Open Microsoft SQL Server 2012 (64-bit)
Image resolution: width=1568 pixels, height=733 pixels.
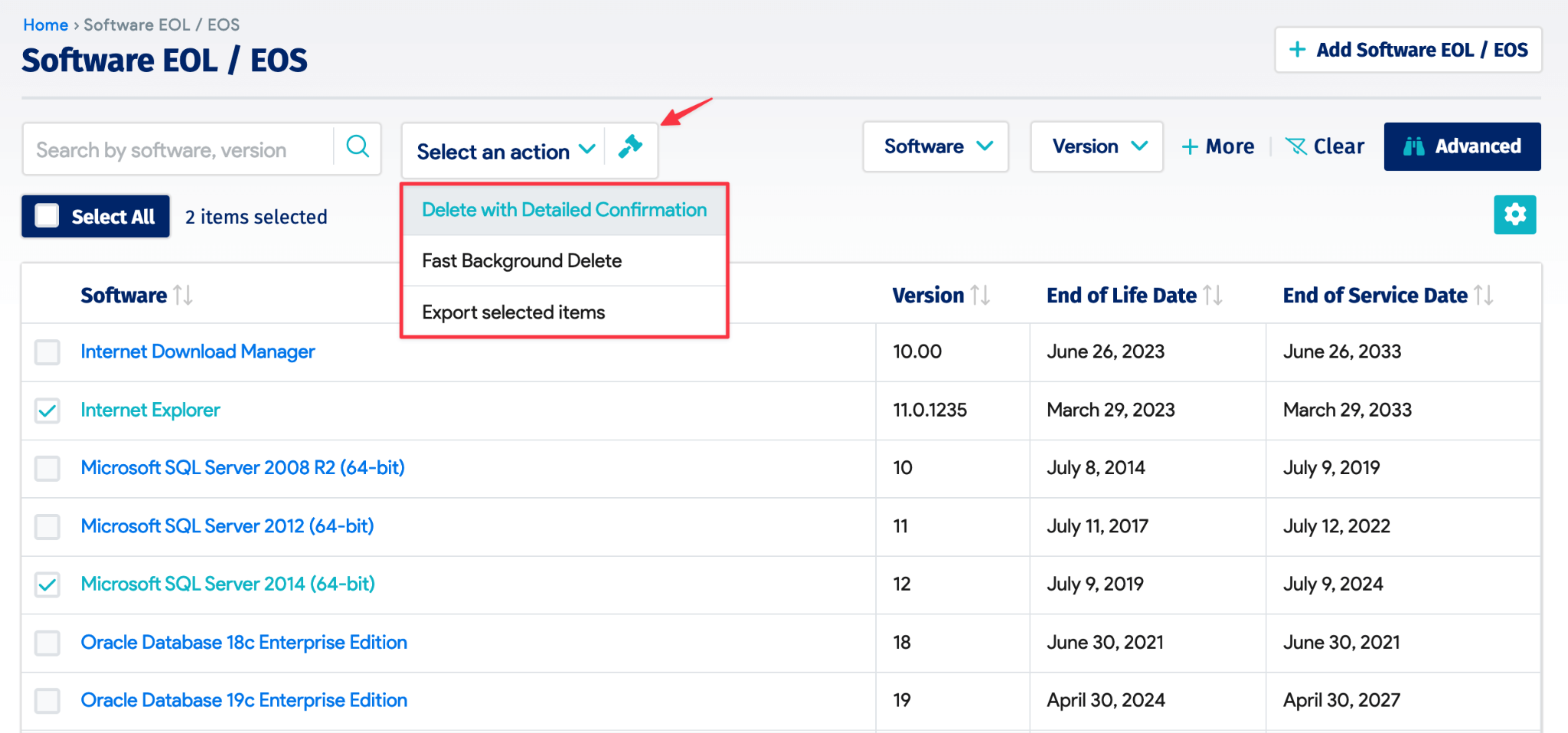[x=227, y=525]
